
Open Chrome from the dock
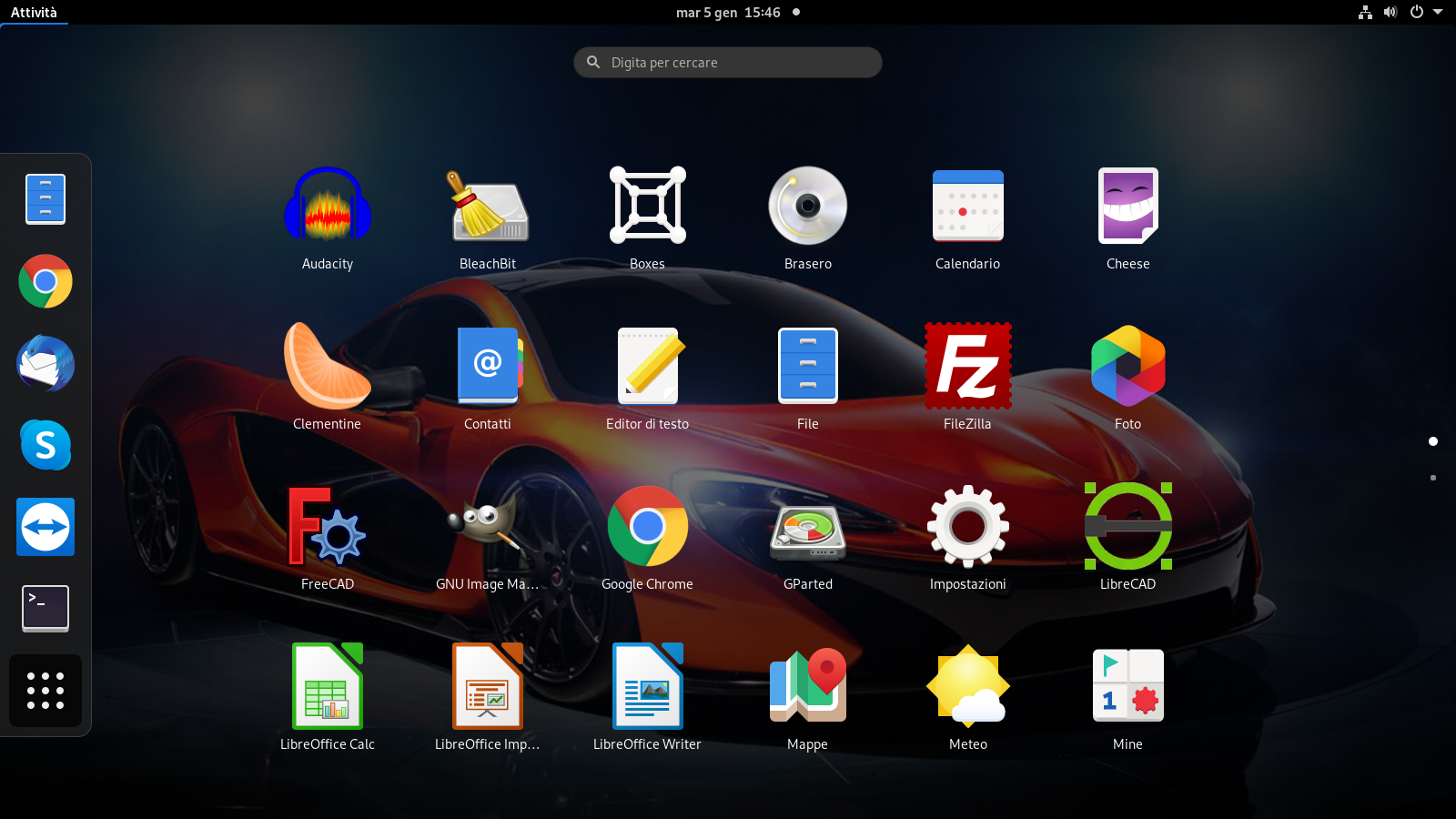click(45, 281)
